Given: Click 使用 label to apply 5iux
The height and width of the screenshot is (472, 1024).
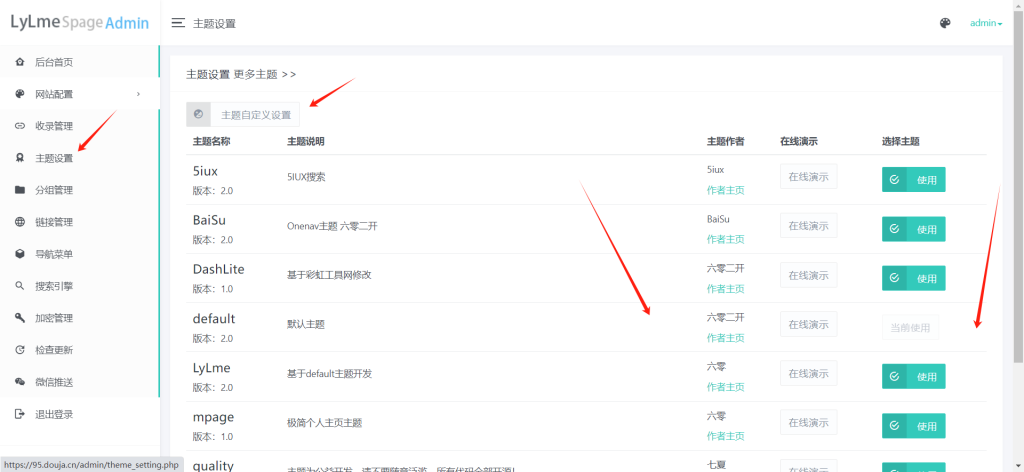Looking at the screenshot, I should 927,180.
